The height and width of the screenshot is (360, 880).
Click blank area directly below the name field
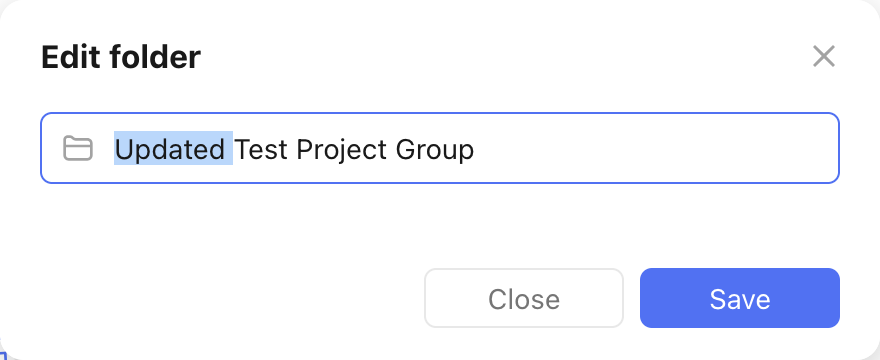[x=440, y=222]
